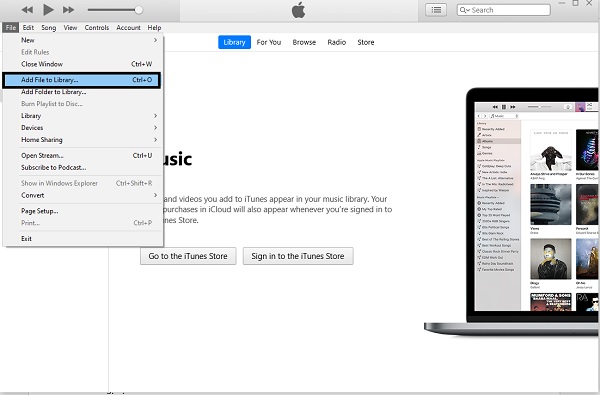Switch to the Store tab
The image size is (600, 395).
[366, 42]
